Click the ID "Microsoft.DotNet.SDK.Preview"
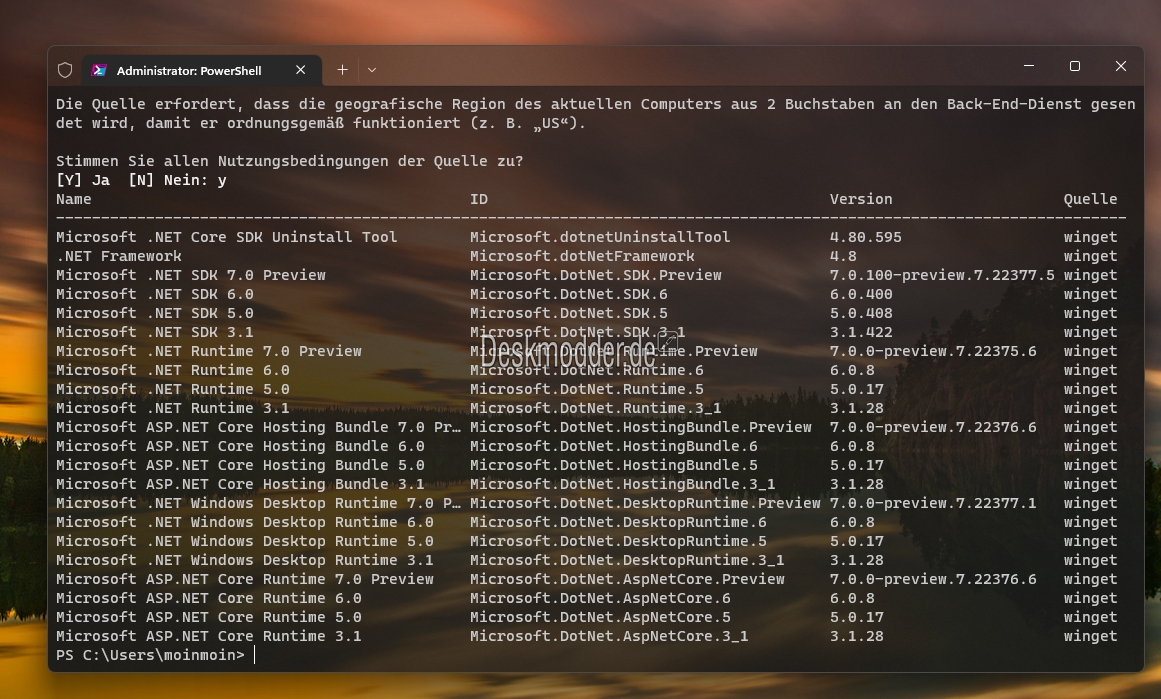The image size is (1161, 699). coord(596,275)
